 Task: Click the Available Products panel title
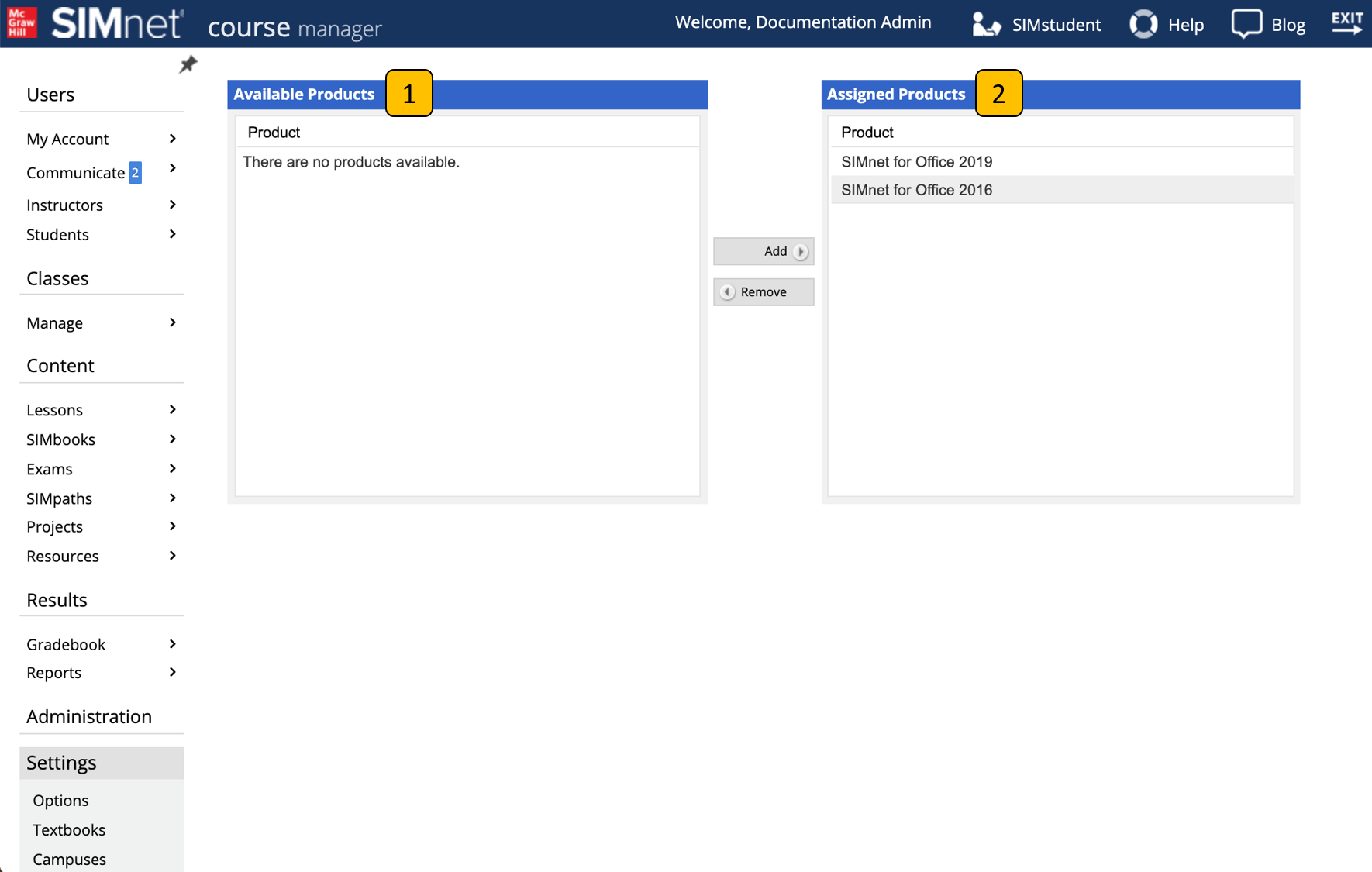pos(304,95)
